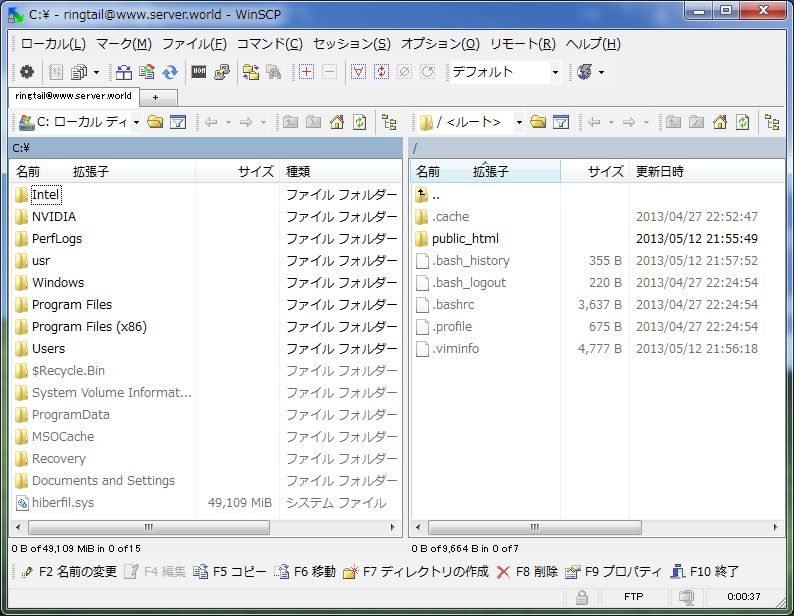Open the セッション(S) menu

[x=351, y=44]
